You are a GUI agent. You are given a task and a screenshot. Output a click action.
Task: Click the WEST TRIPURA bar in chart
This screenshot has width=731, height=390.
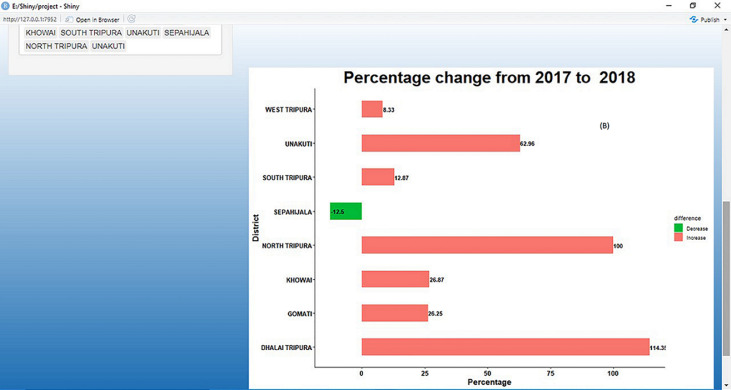click(x=372, y=109)
